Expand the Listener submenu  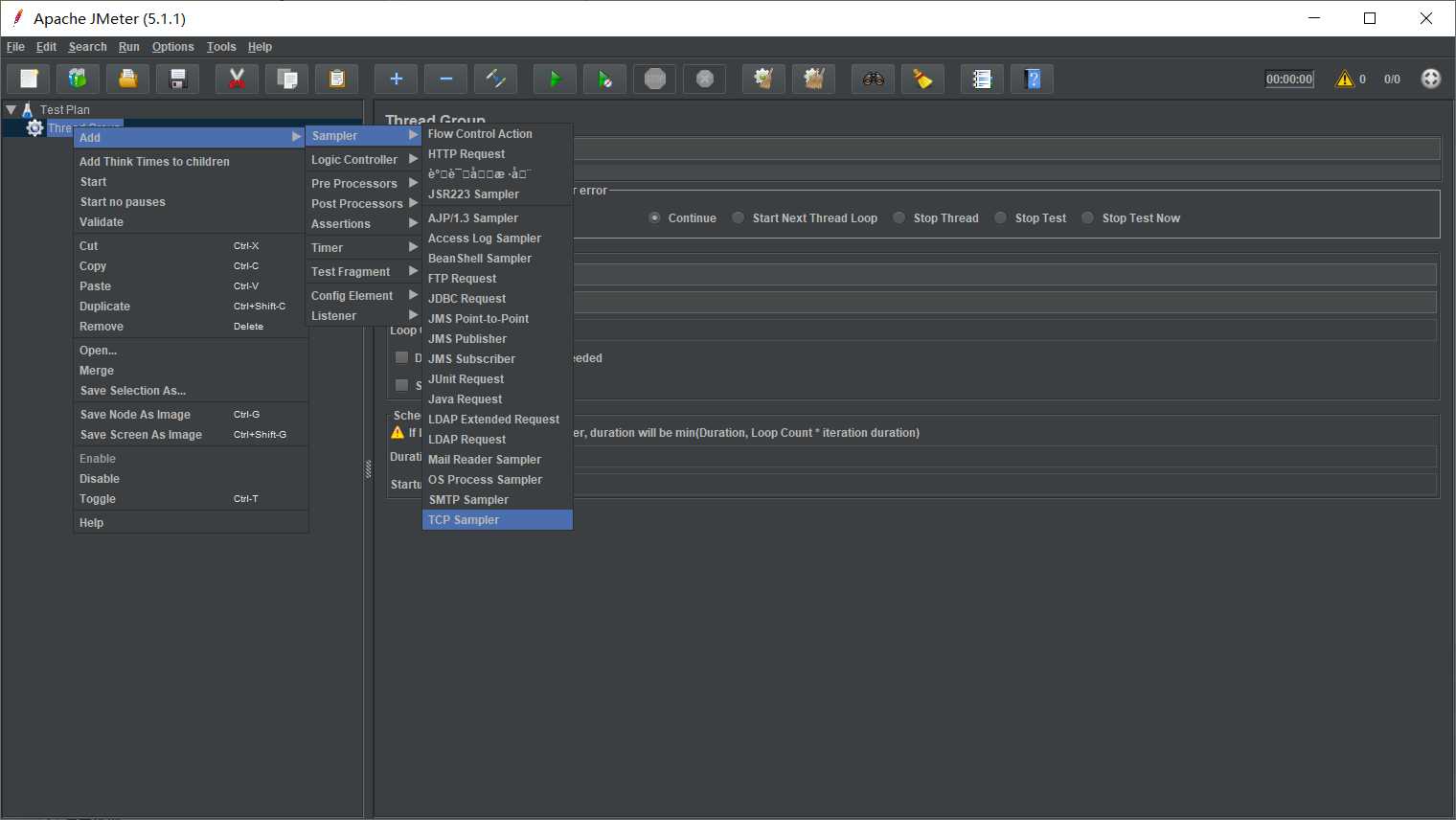(x=364, y=316)
